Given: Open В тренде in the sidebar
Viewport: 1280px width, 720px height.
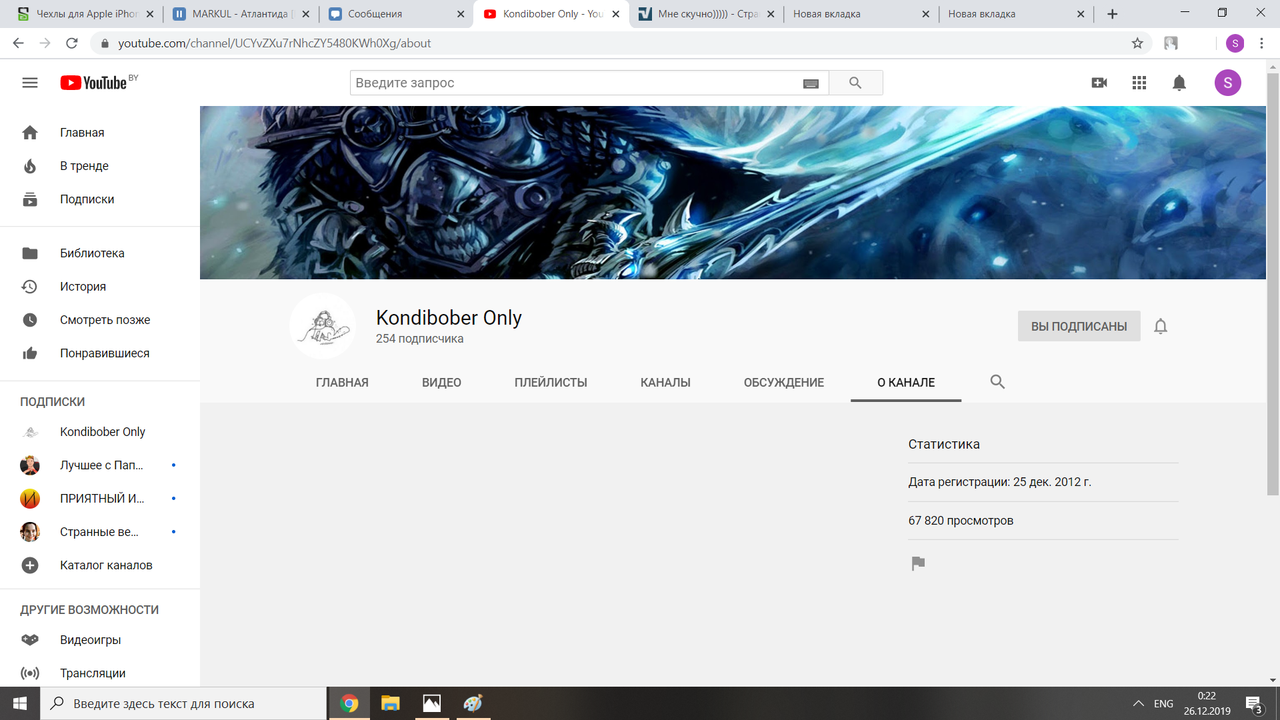Looking at the screenshot, I should pos(100,166).
